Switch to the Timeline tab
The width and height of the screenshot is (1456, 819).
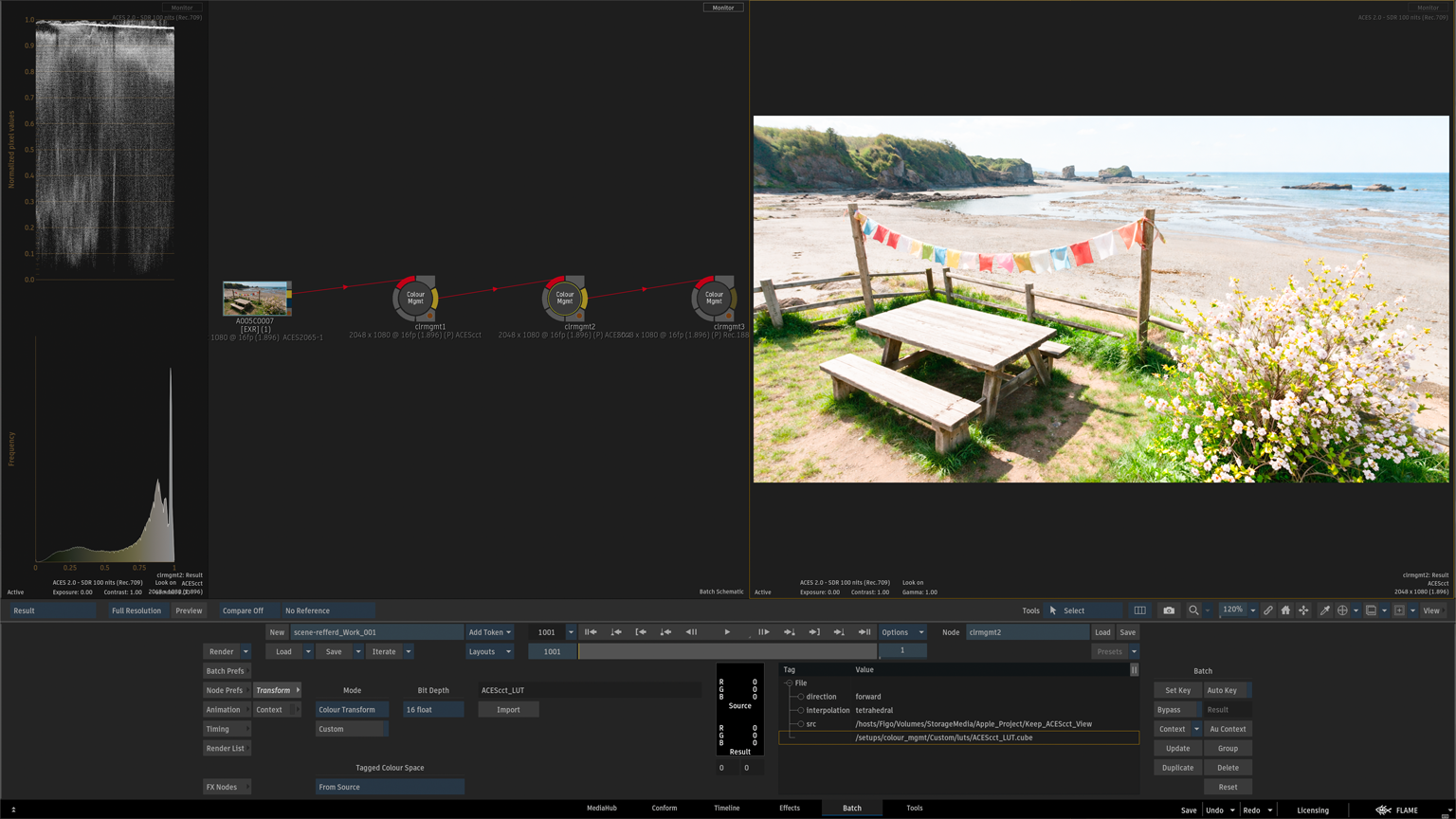click(x=726, y=809)
